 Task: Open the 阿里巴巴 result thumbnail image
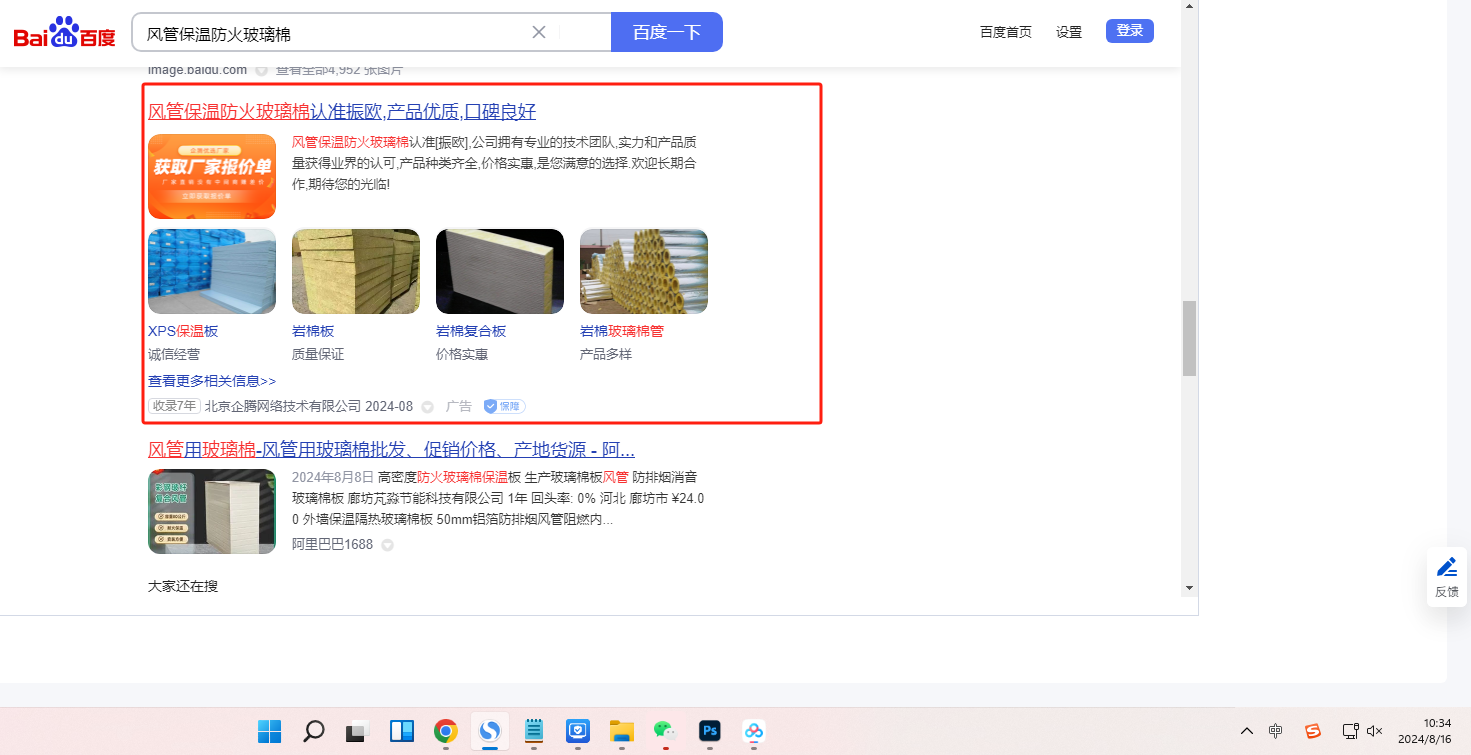212,511
